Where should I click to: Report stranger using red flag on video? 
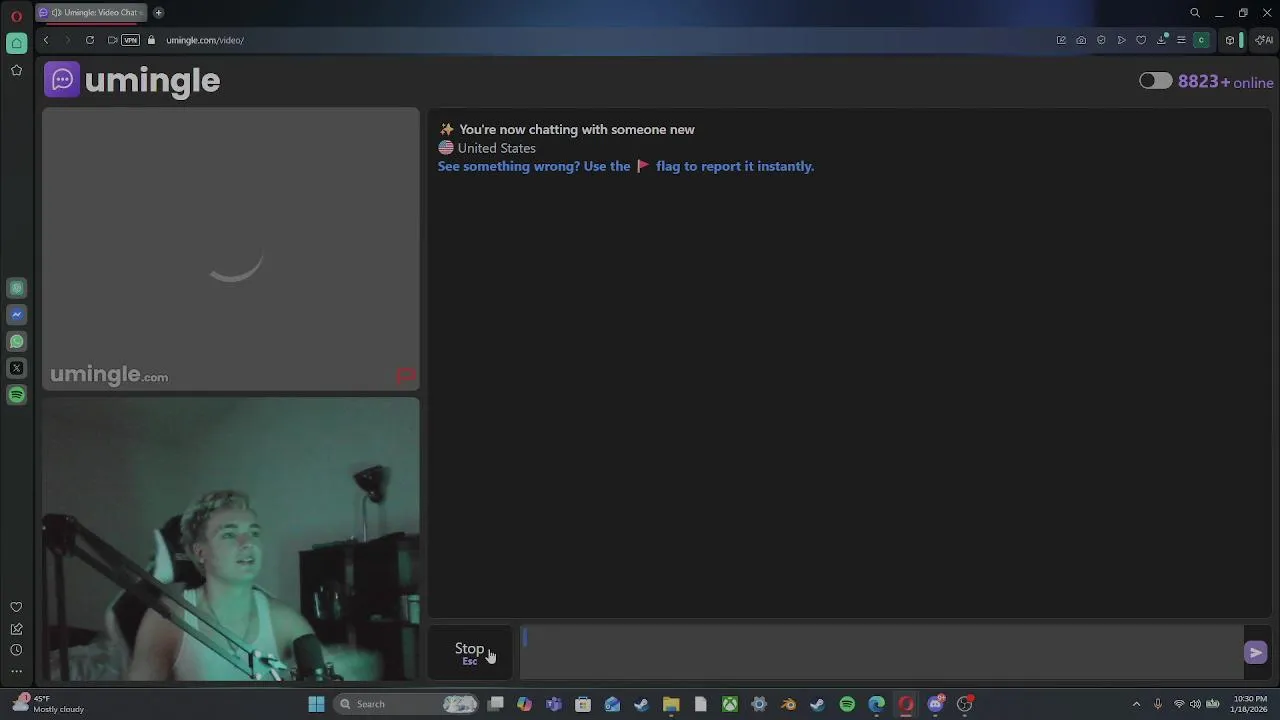click(x=405, y=376)
